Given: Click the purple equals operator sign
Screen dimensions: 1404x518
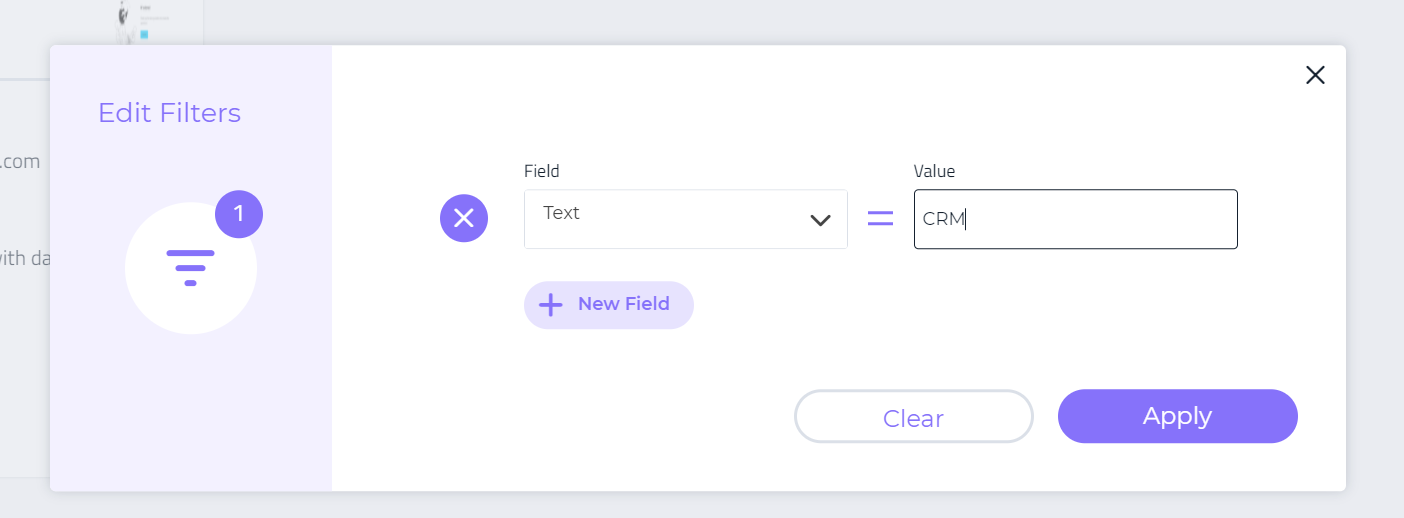Looking at the screenshot, I should pyautogui.click(x=880, y=218).
